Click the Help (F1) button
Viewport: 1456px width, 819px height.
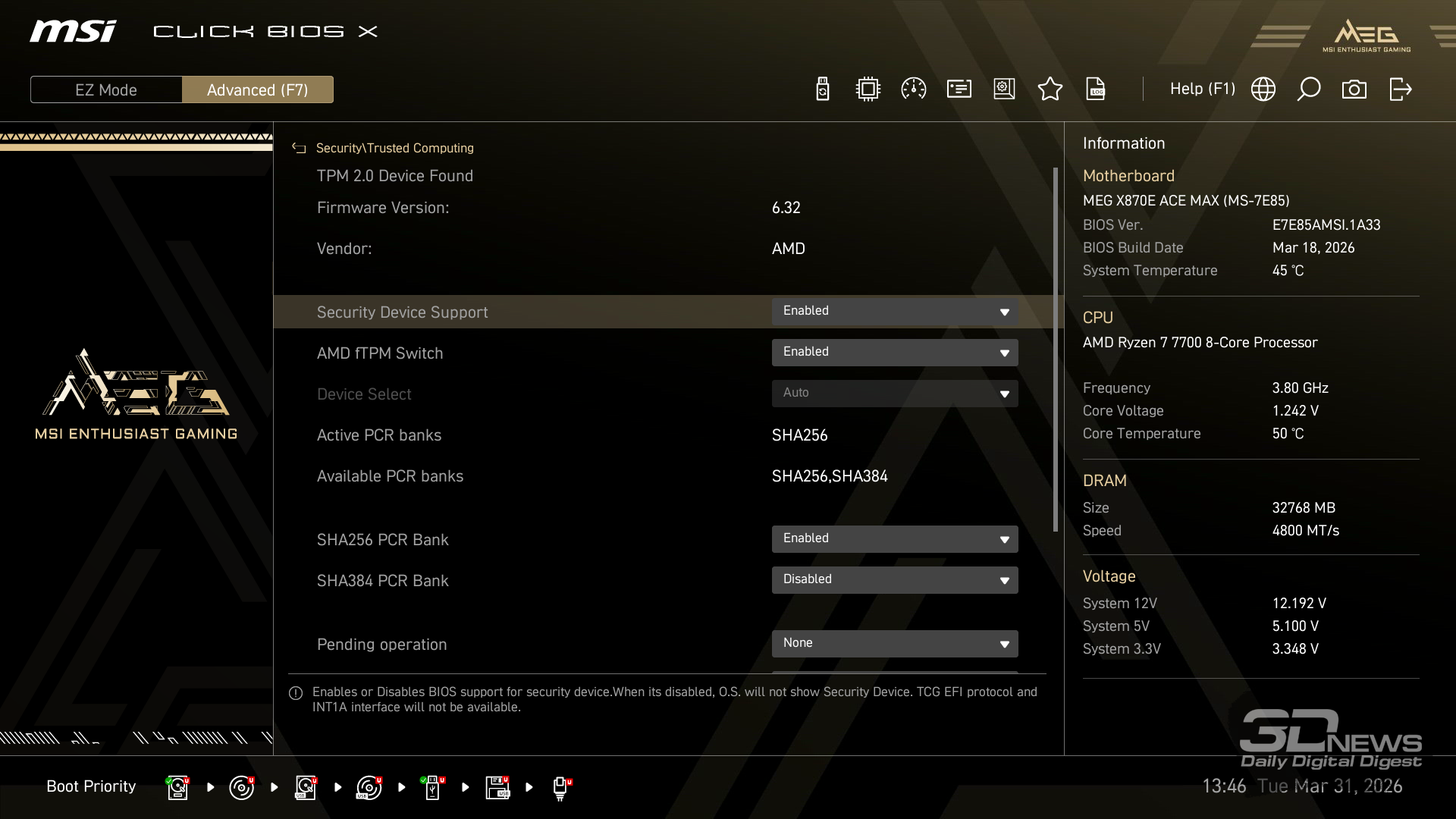click(x=1202, y=89)
